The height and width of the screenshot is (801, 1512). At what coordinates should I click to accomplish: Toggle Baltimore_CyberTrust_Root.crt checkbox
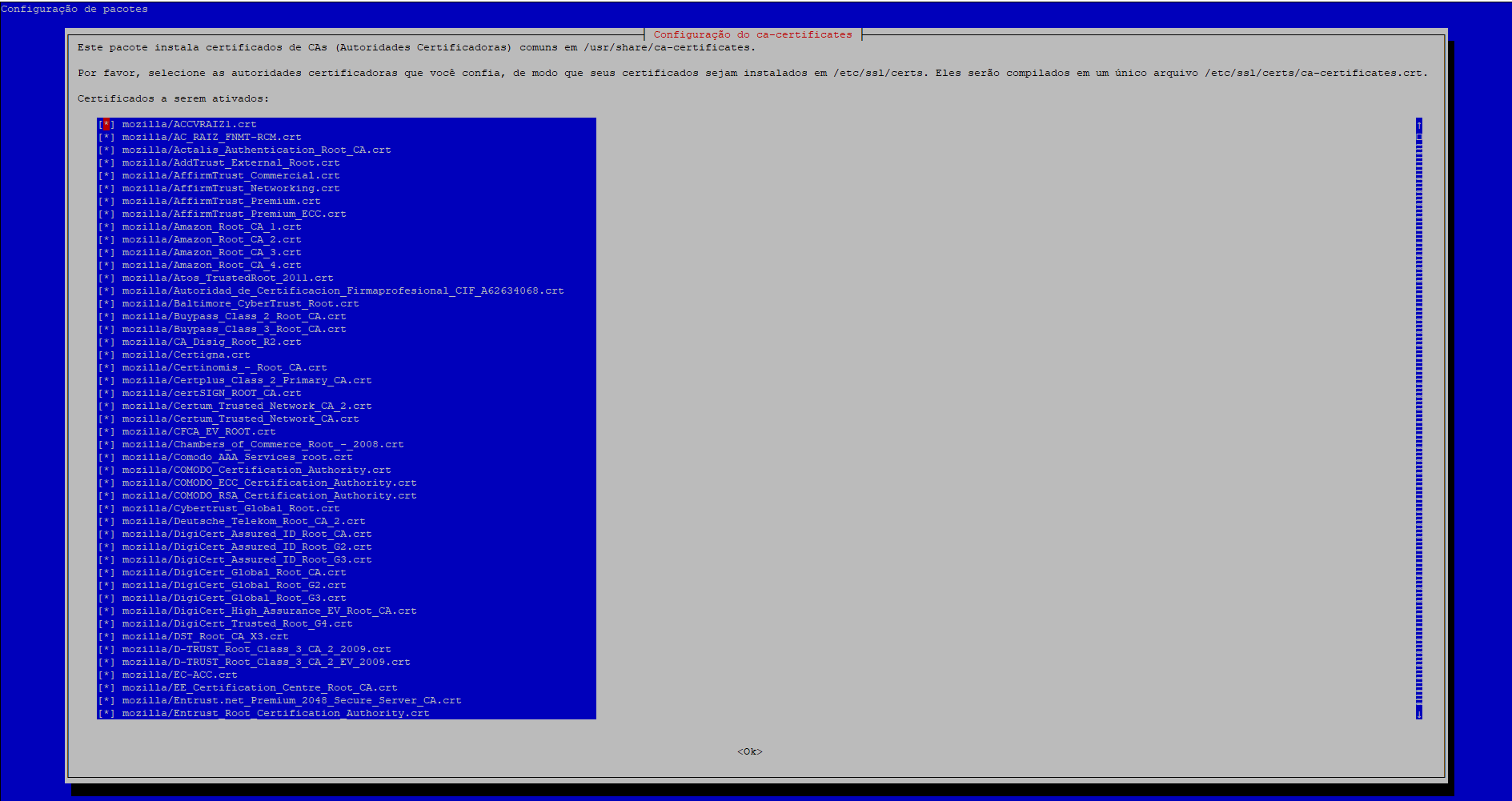coord(106,304)
